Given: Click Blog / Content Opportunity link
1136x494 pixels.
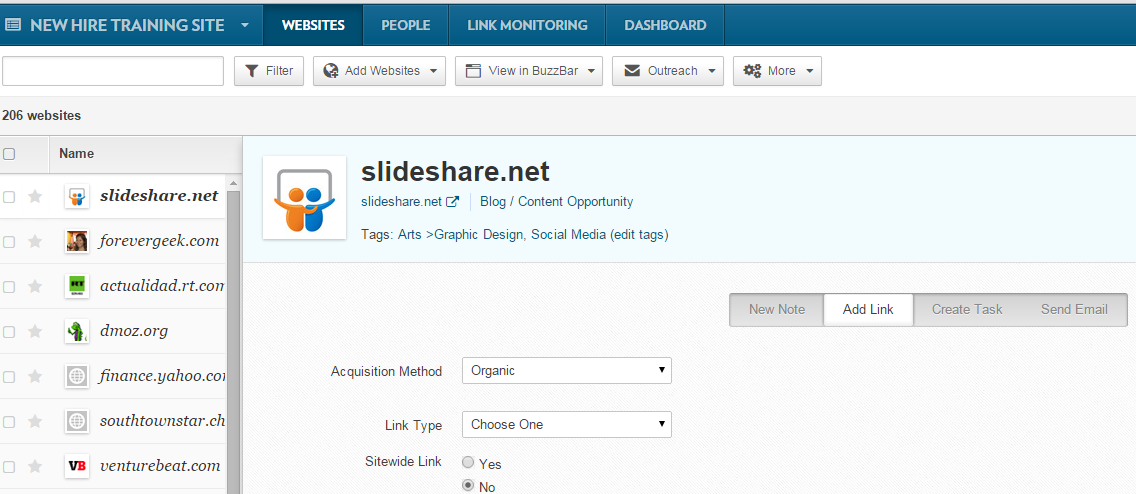Looking at the screenshot, I should [x=556, y=202].
